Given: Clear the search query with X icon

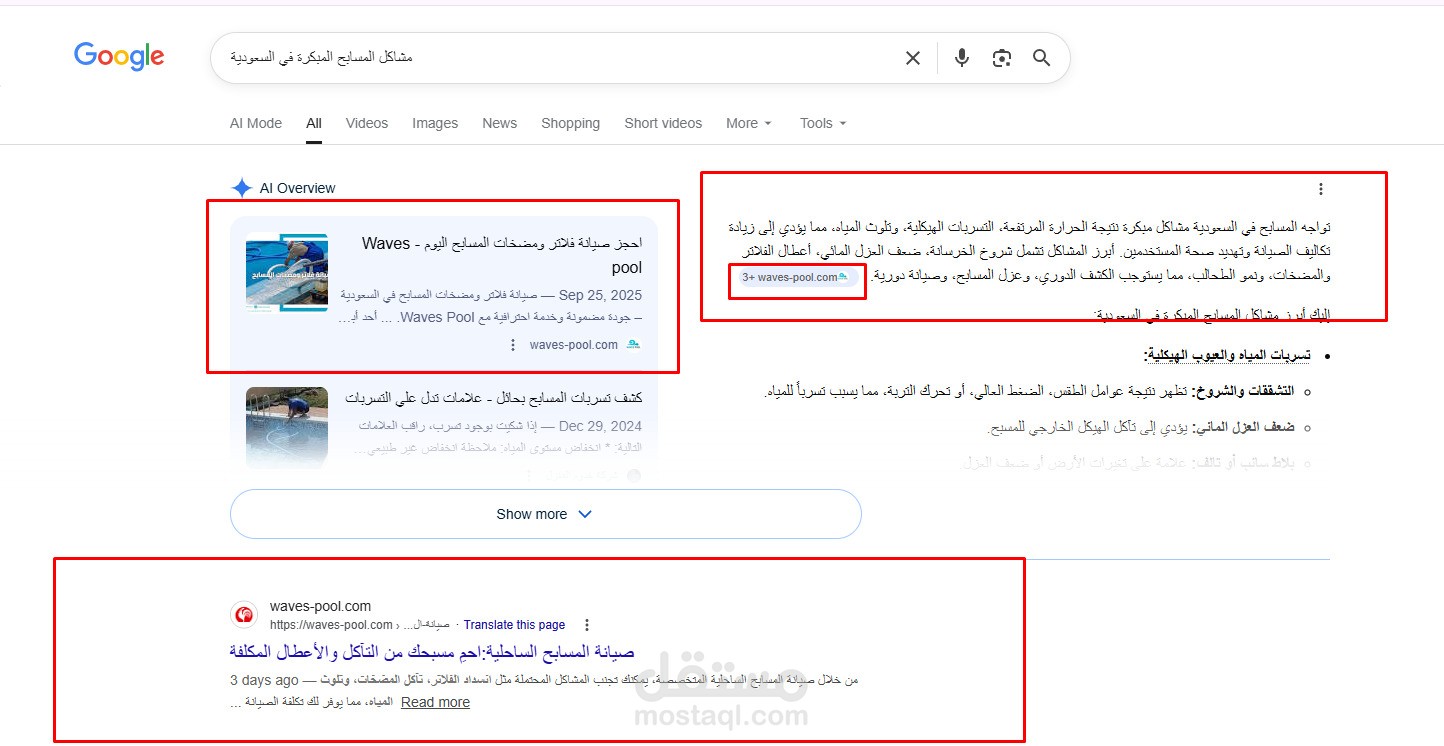Looking at the screenshot, I should click(x=913, y=58).
